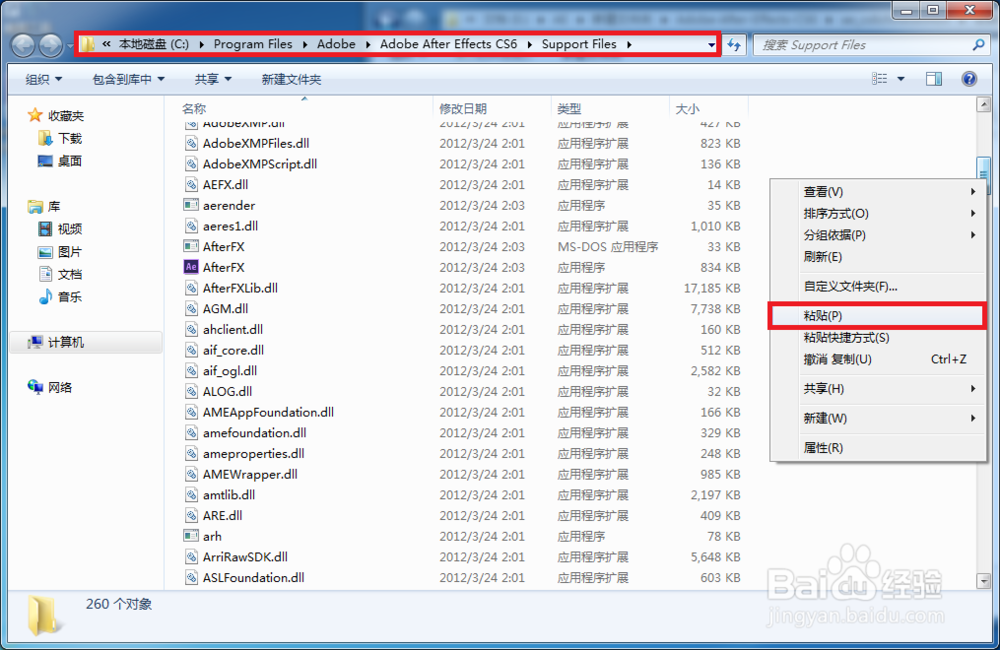The height and width of the screenshot is (650, 1000).
Task: Select AMEAppFoundation.dll file row
Action: click(463, 412)
